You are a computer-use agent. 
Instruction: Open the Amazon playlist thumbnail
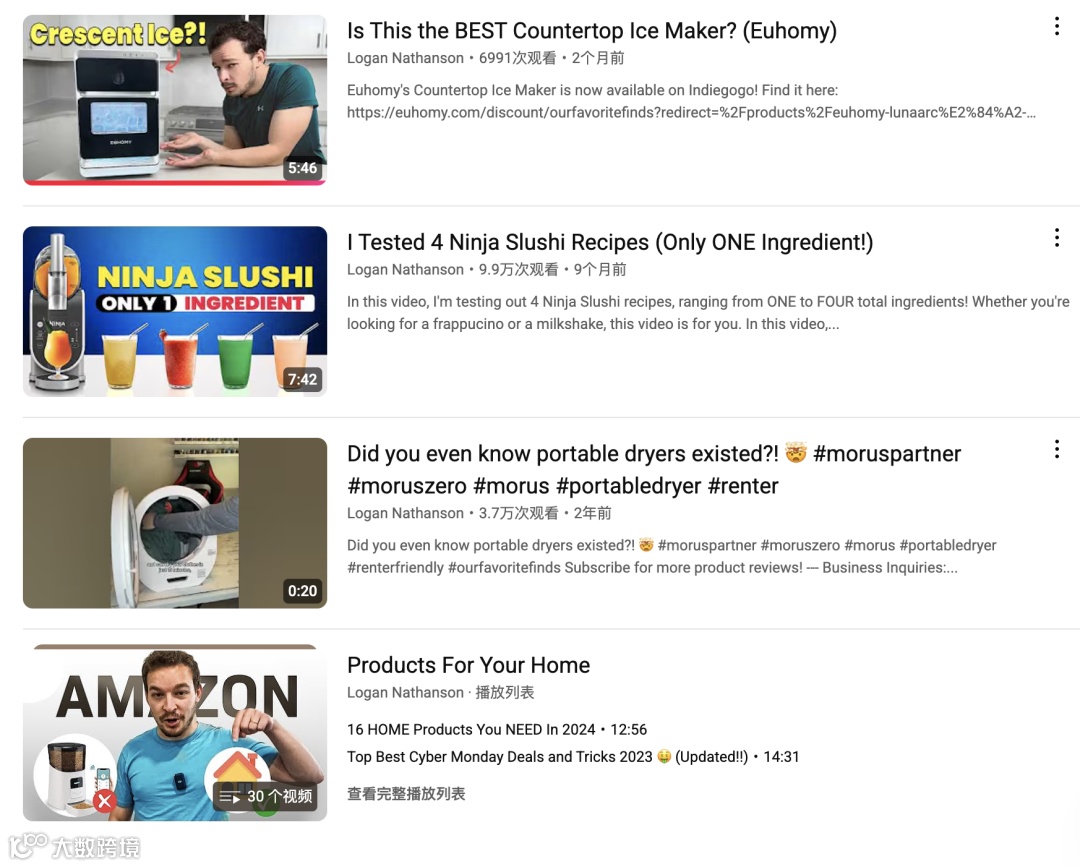coord(175,733)
